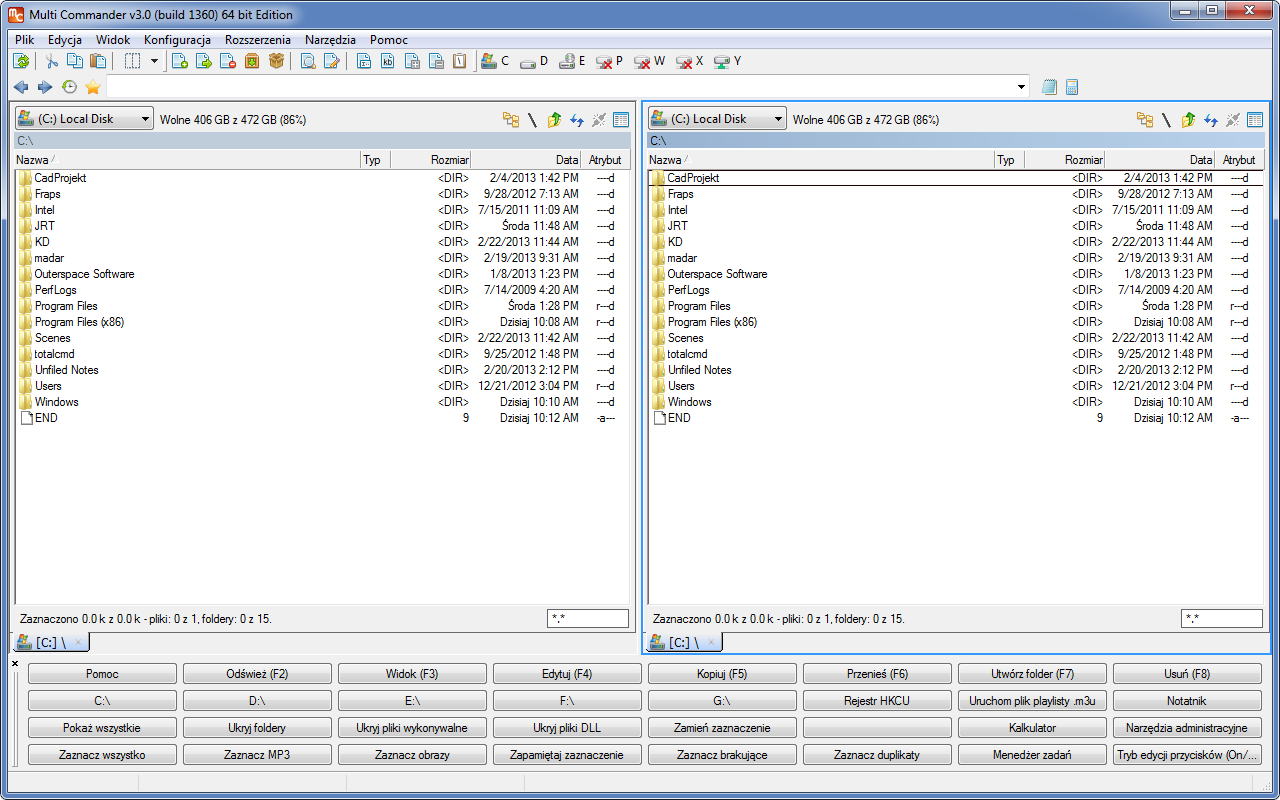Click Odśwież (F2) button
The image size is (1280, 800).
[257, 674]
